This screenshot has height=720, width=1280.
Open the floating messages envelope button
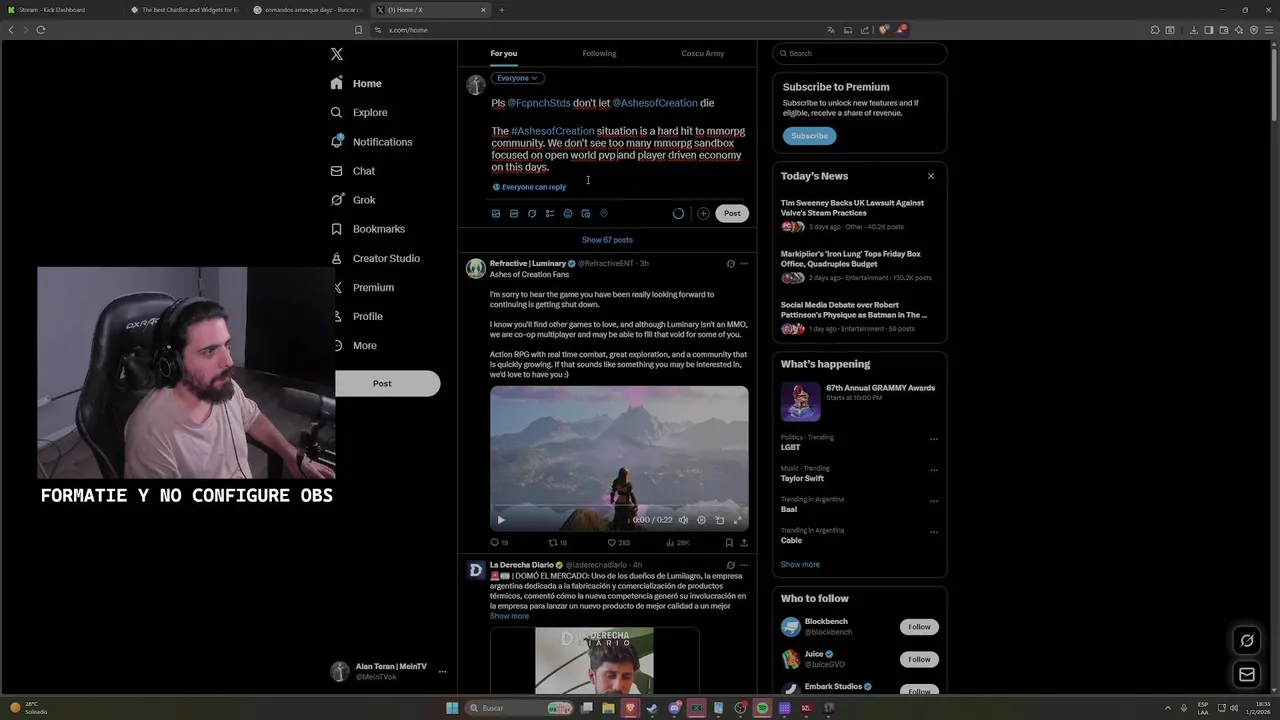tap(1247, 675)
